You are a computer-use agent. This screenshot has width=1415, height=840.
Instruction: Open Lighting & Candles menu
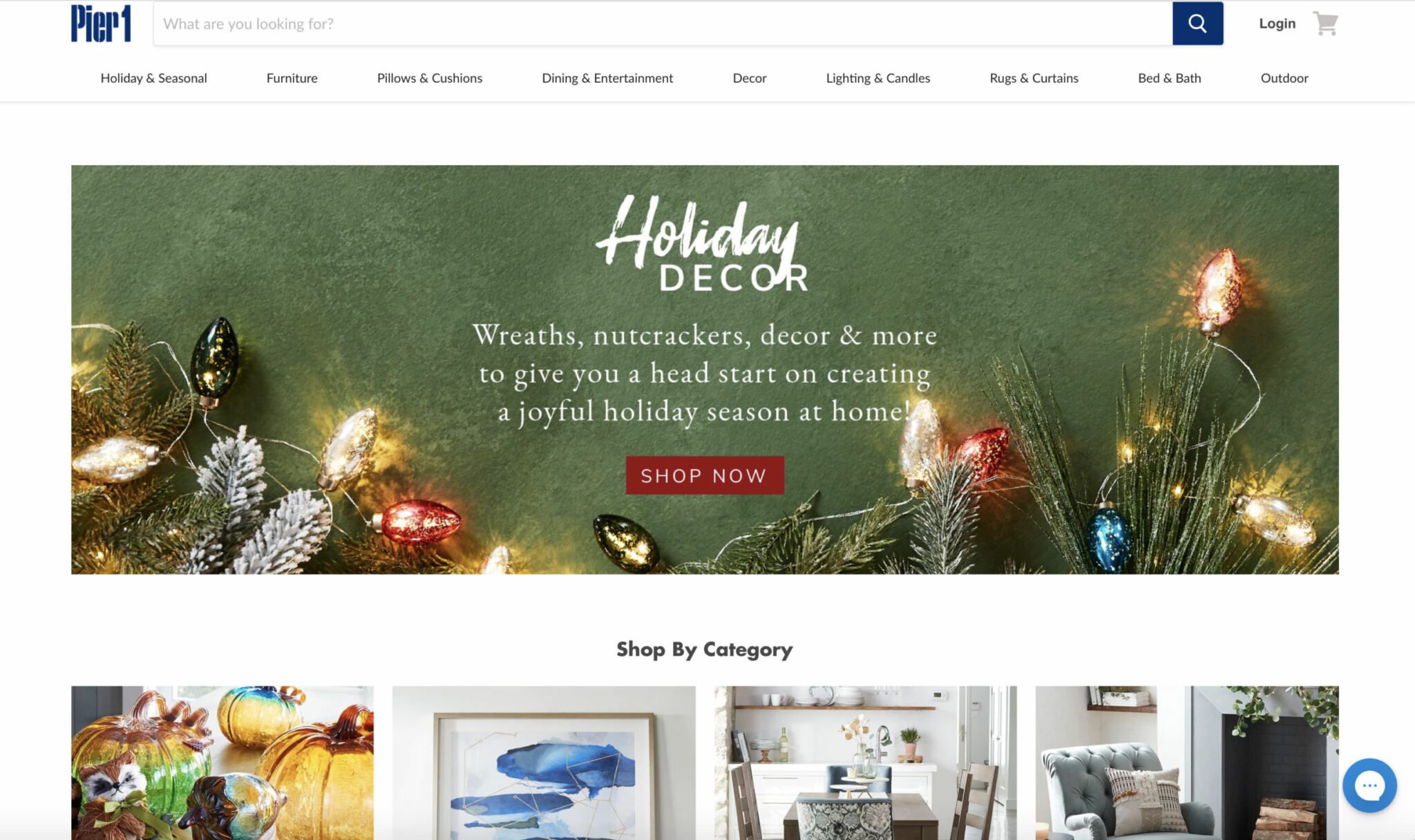coord(878,78)
